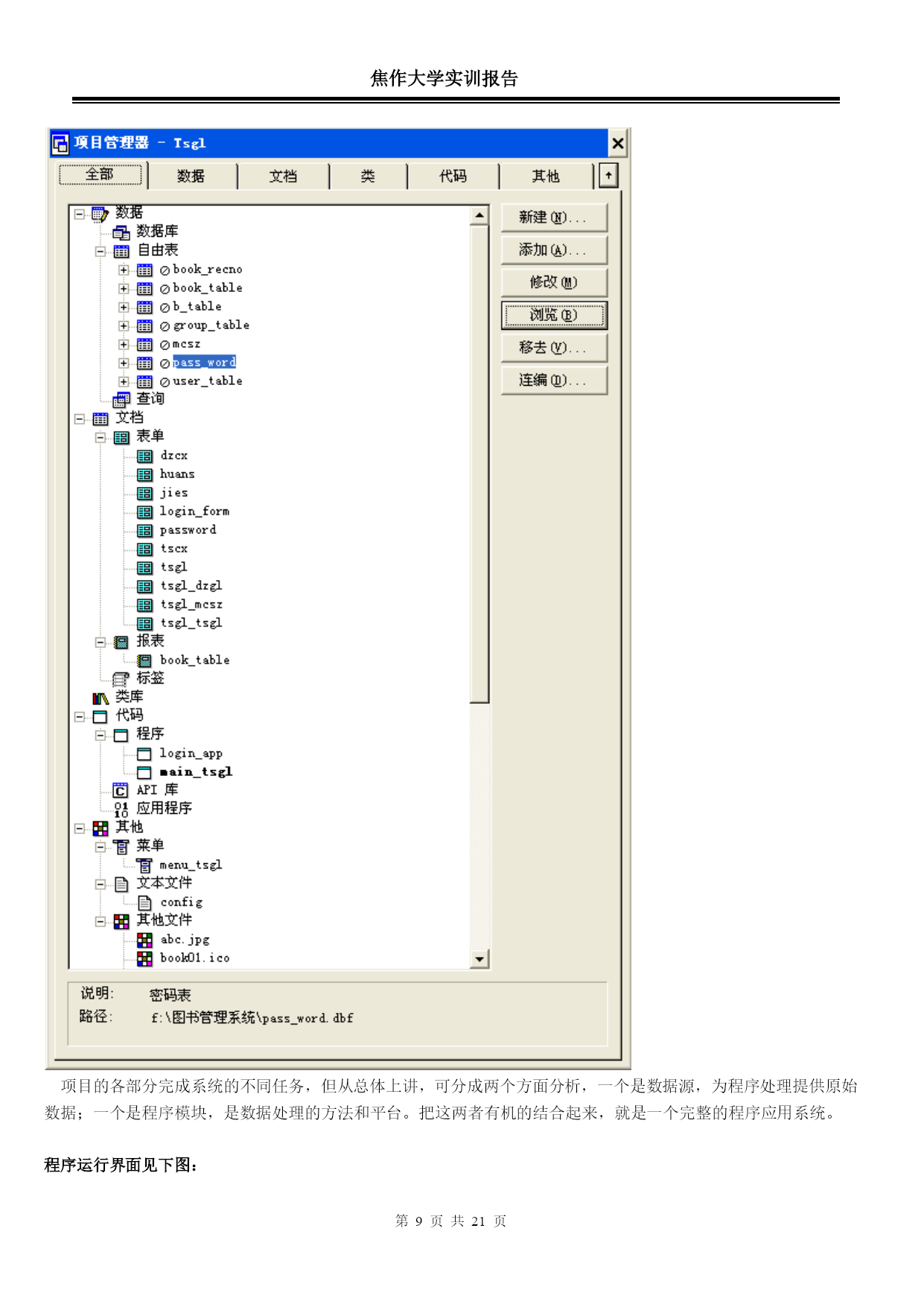This screenshot has height=1307, width=924.
Task: Click the tree list scroll-up arrow
Action: click(479, 216)
